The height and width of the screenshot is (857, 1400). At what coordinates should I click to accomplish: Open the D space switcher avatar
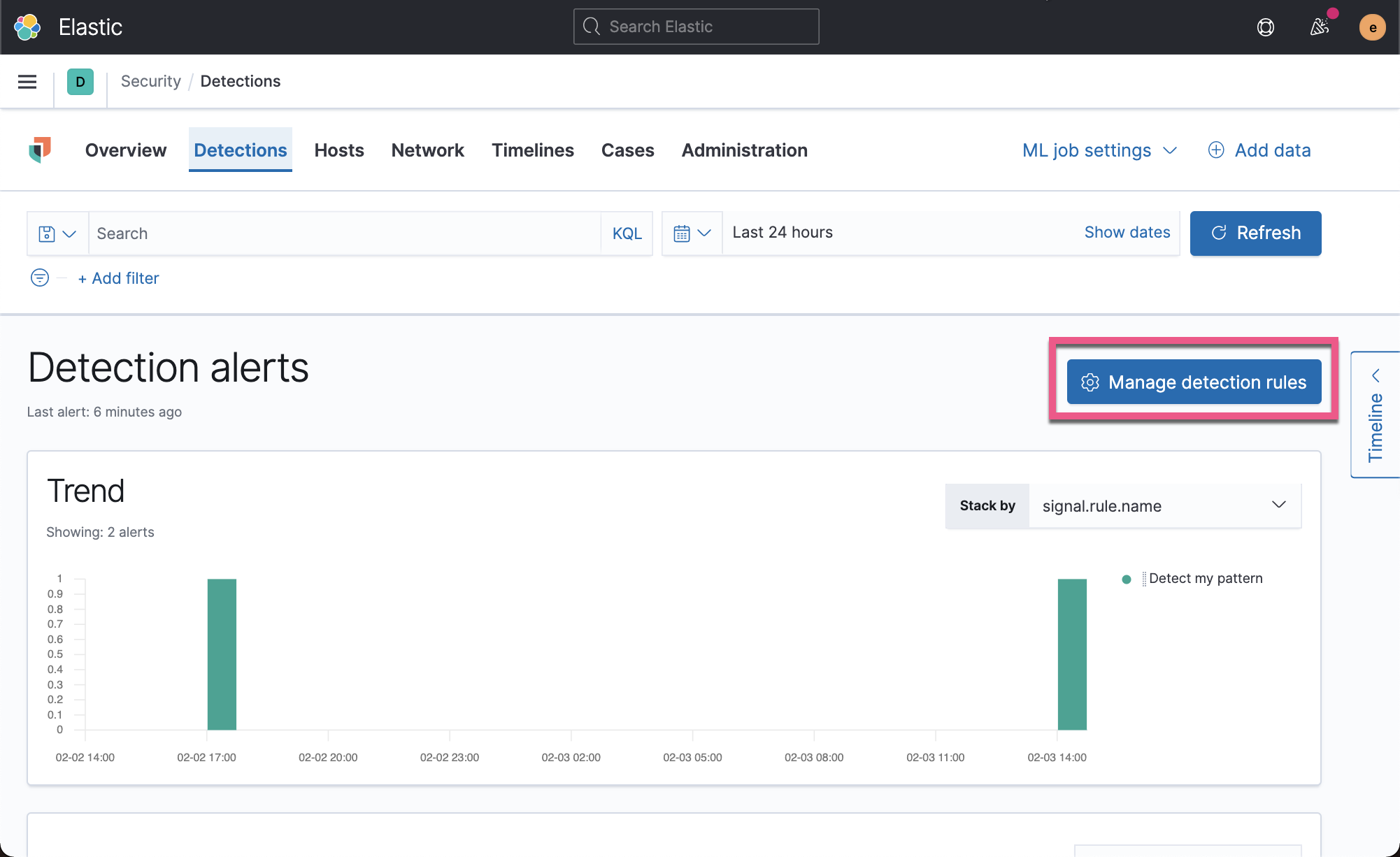point(80,81)
